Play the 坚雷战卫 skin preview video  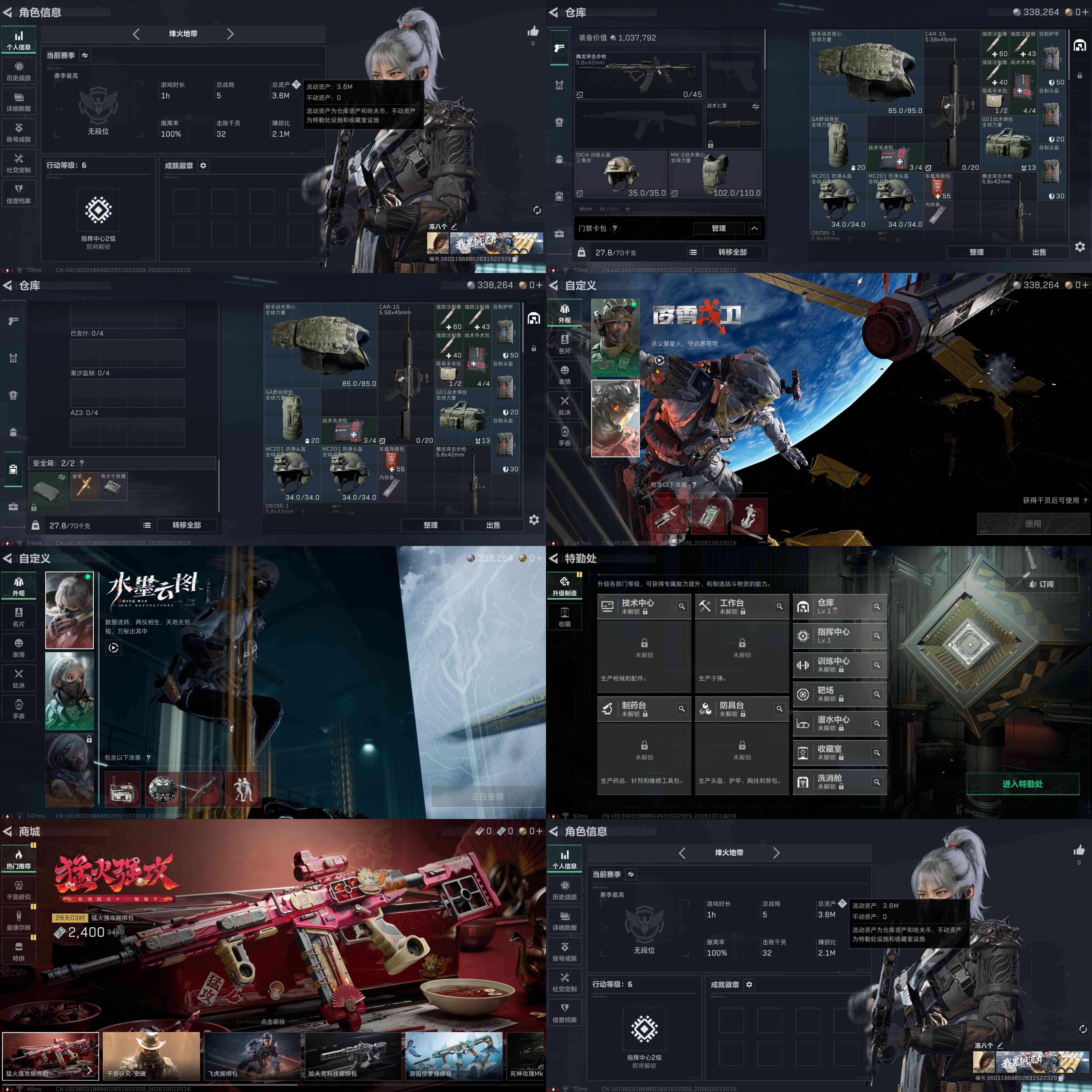[660, 360]
